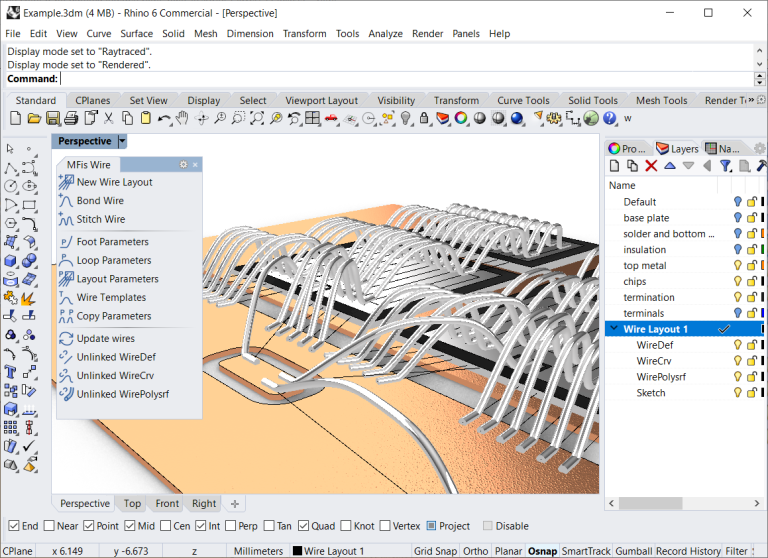The width and height of the screenshot is (768, 558).
Task: Click the Options gear icon in toolbar
Action: [554, 118]
